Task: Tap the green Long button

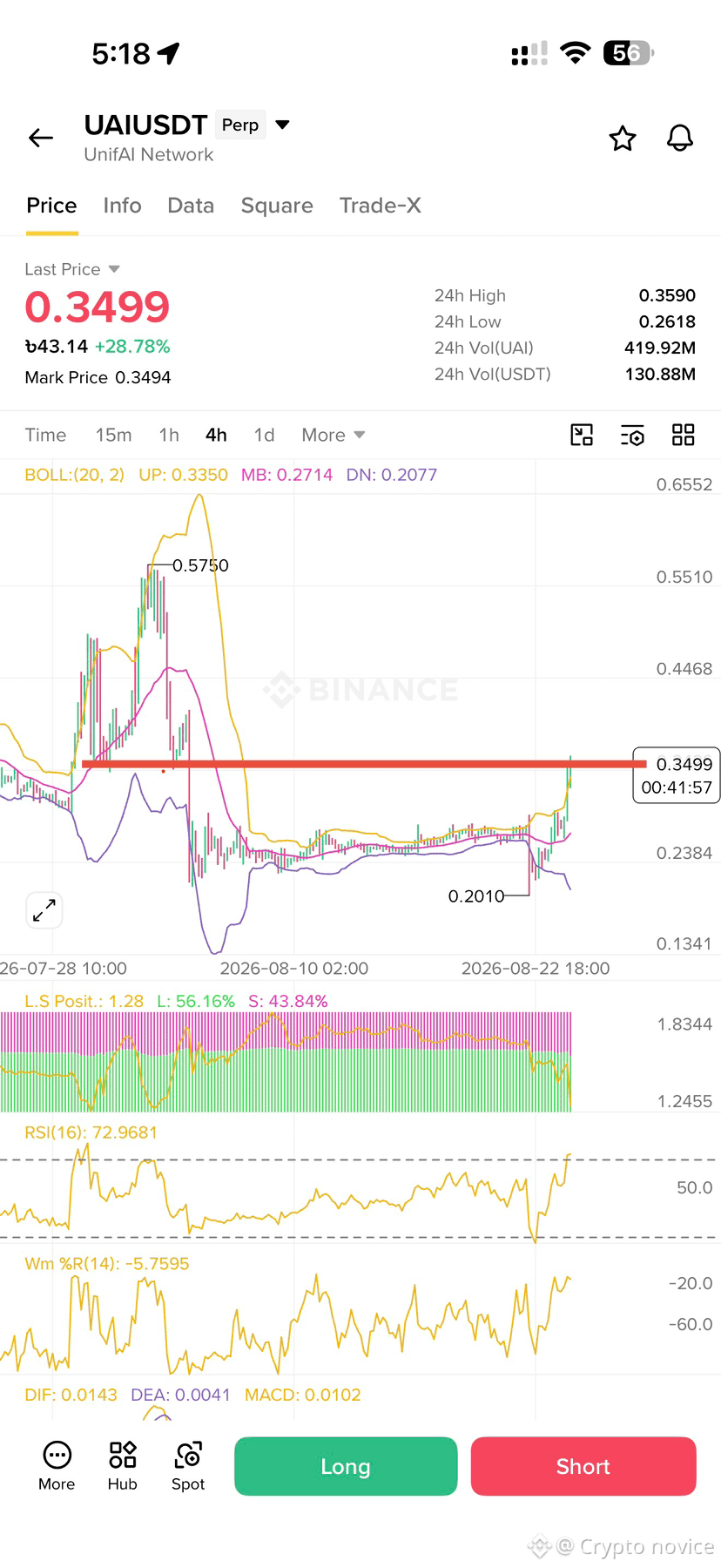Action: pos(346,1466)
